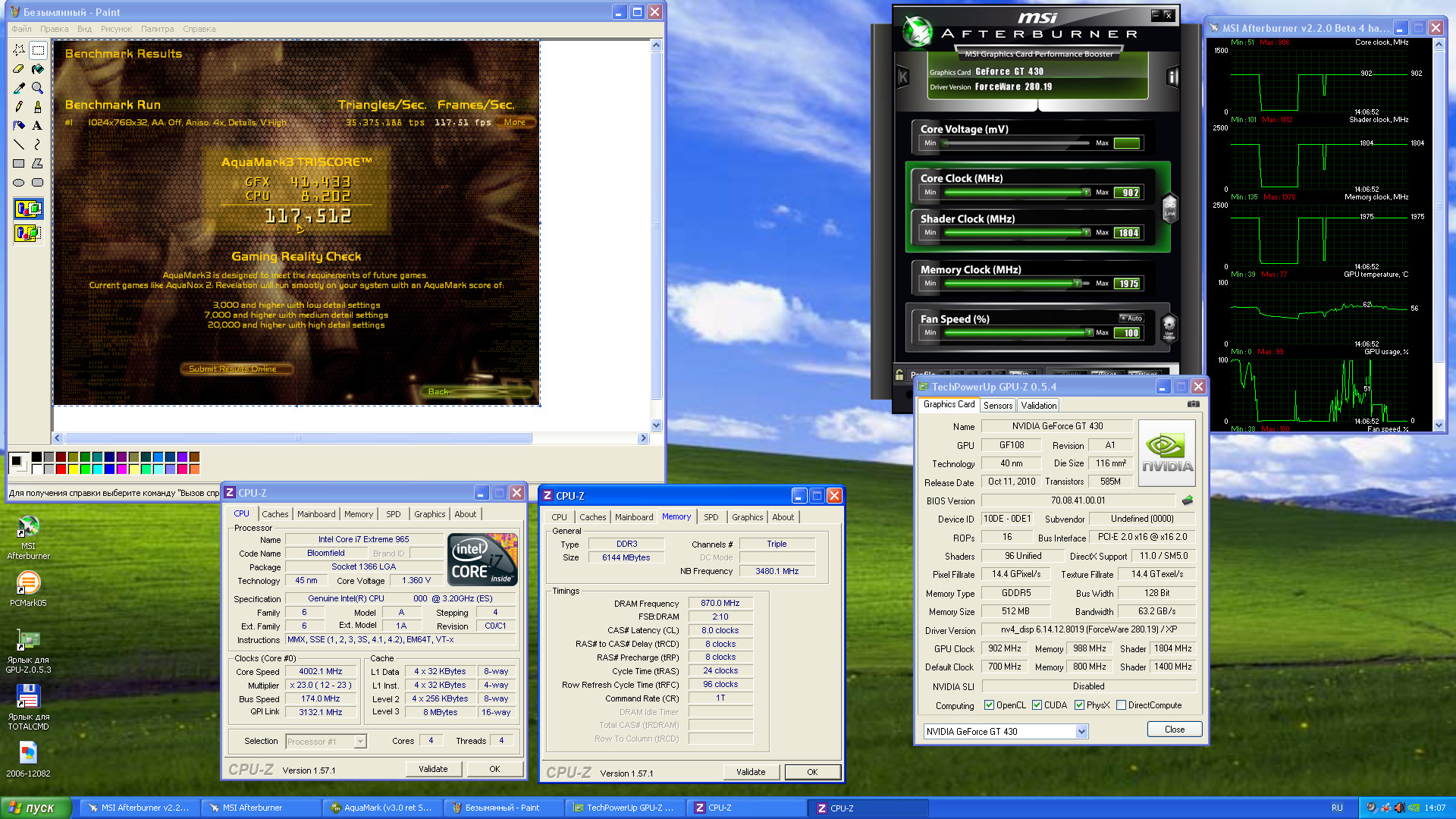Choose the straight Line tool
Screen dimensions: 1456x819
point(19,144)
